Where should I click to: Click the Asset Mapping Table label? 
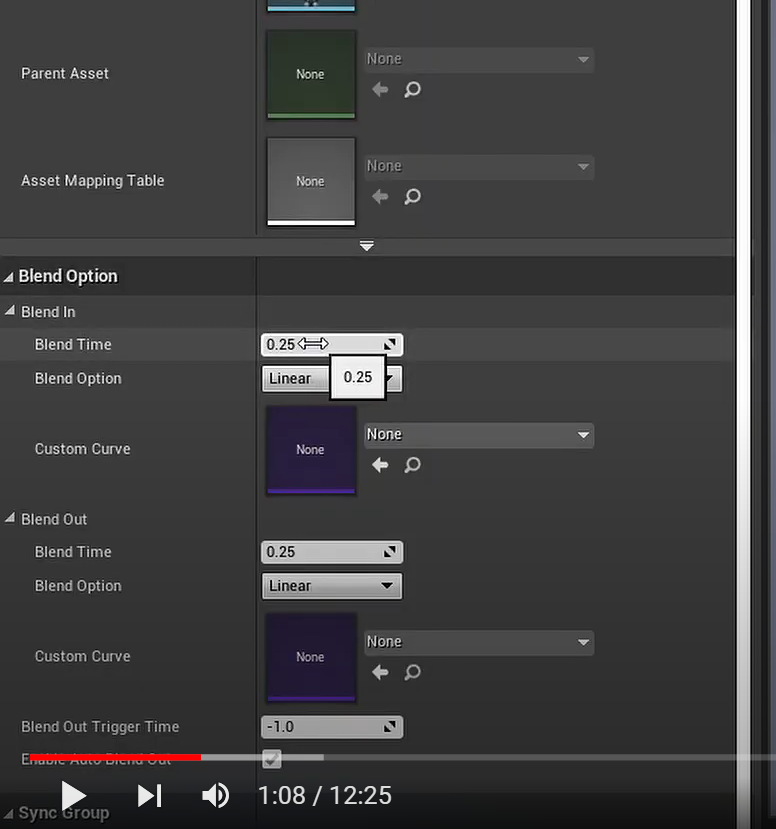(x=93, y=181)
